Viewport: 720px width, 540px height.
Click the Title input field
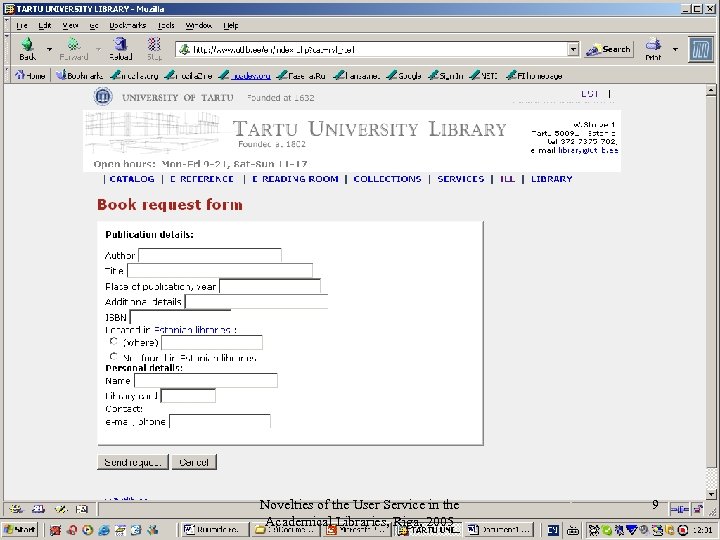coord(220,270)
